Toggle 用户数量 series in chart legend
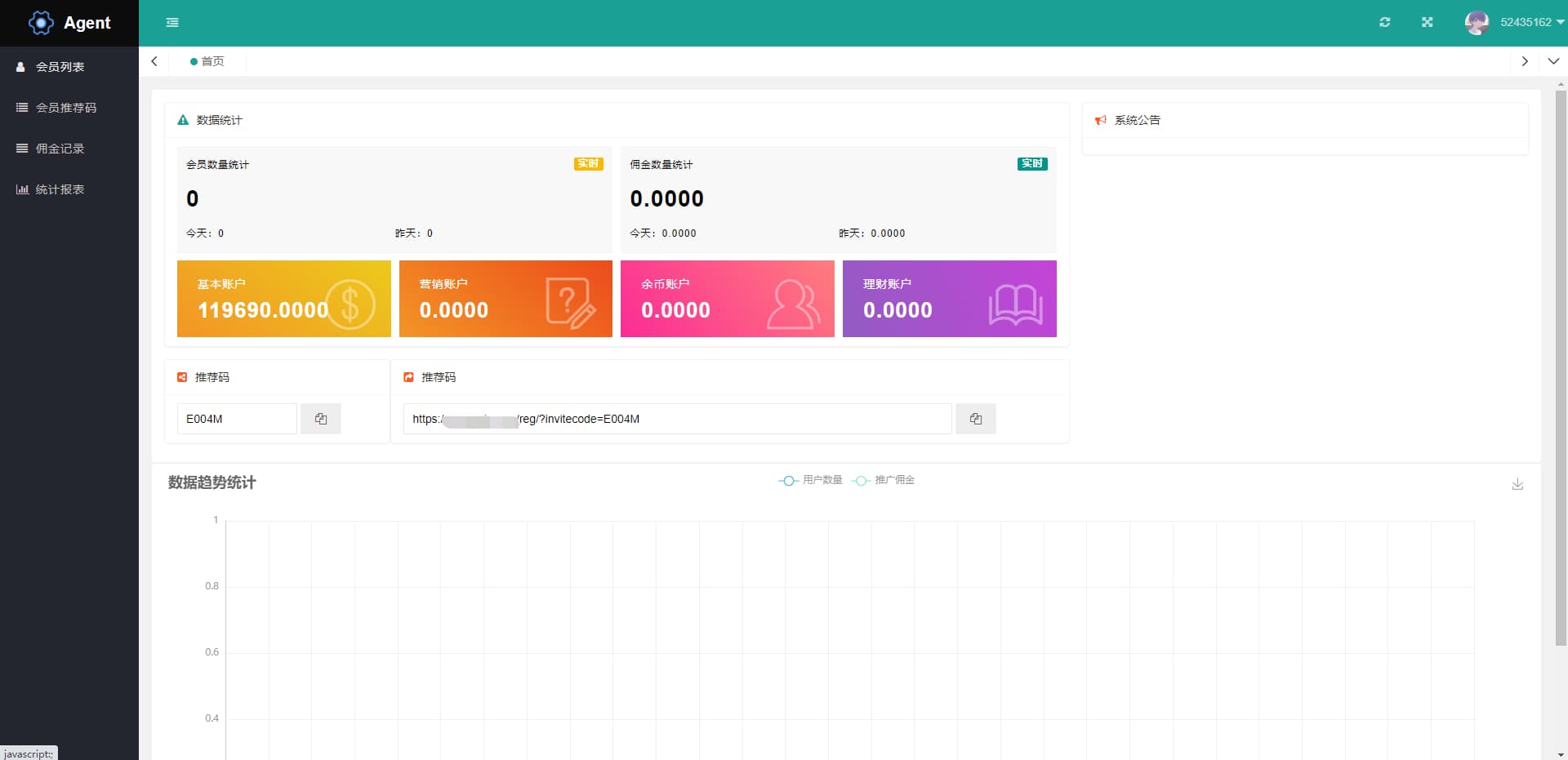 (x=810, y=480)
